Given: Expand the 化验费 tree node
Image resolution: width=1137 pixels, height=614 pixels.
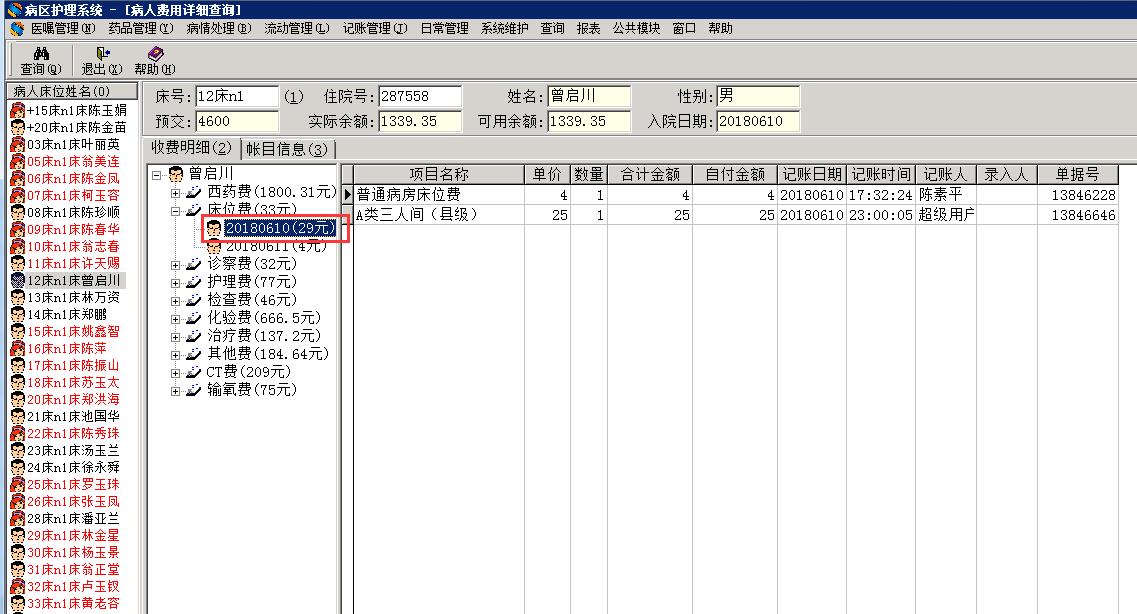Looking at the screenshot, I should coord(175,320).
